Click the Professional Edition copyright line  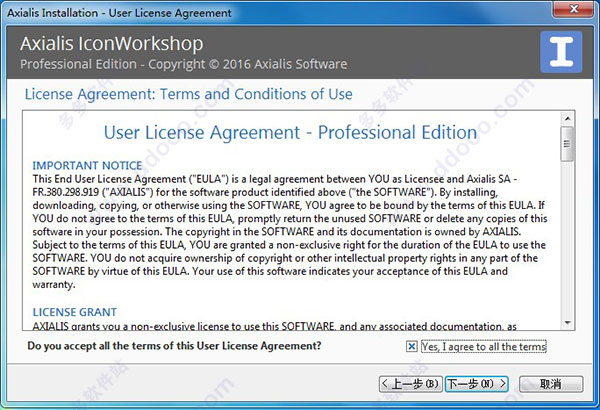pyautogui.click(x=184, y=64)
